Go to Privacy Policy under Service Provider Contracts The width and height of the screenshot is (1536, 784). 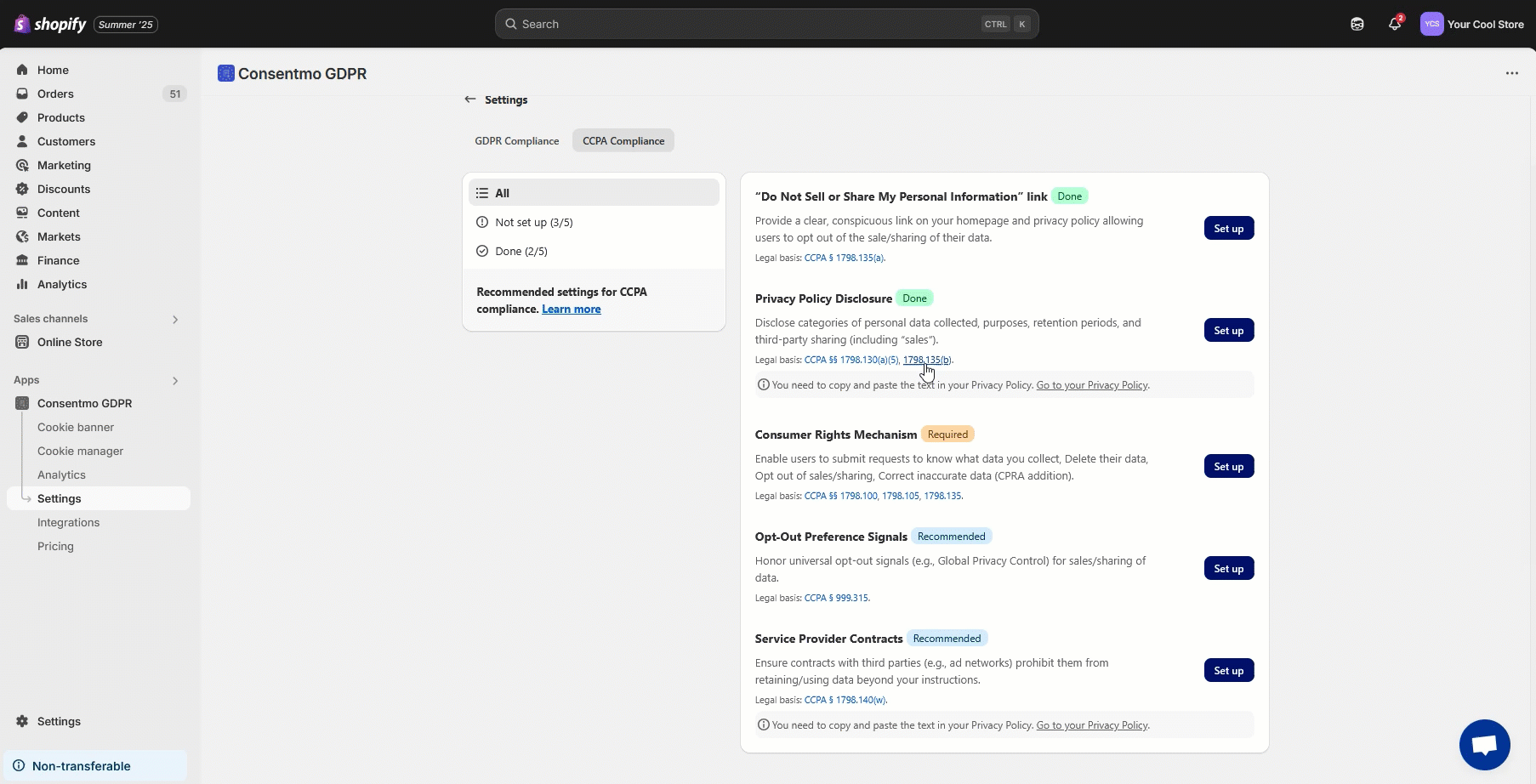click(x=1092, y=725)
